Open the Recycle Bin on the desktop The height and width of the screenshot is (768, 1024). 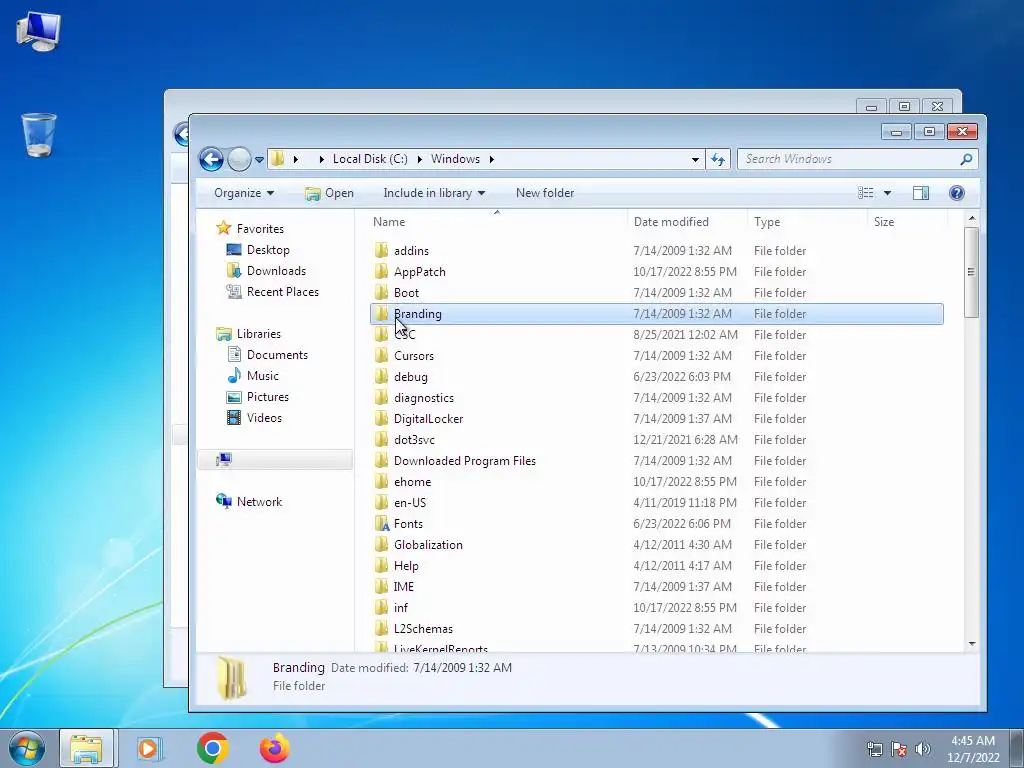click(39, 135)
